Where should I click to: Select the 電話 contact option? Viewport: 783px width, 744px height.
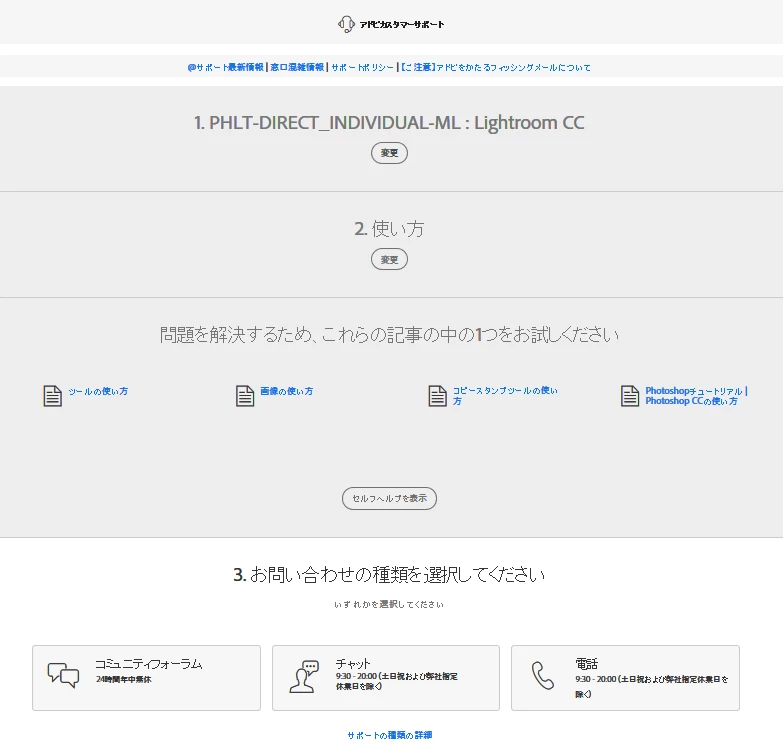[x=625, y=678]
